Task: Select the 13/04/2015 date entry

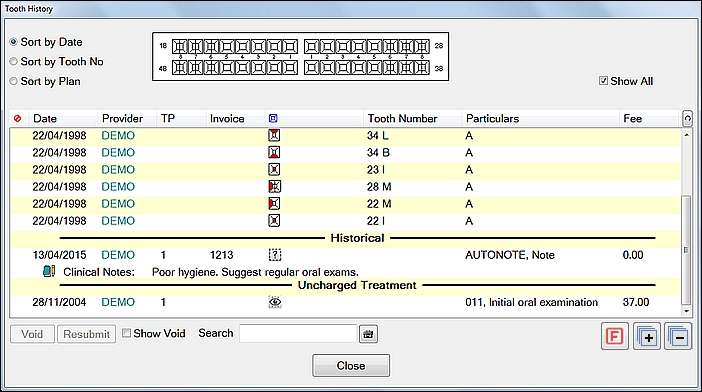Action: point(59,255)
